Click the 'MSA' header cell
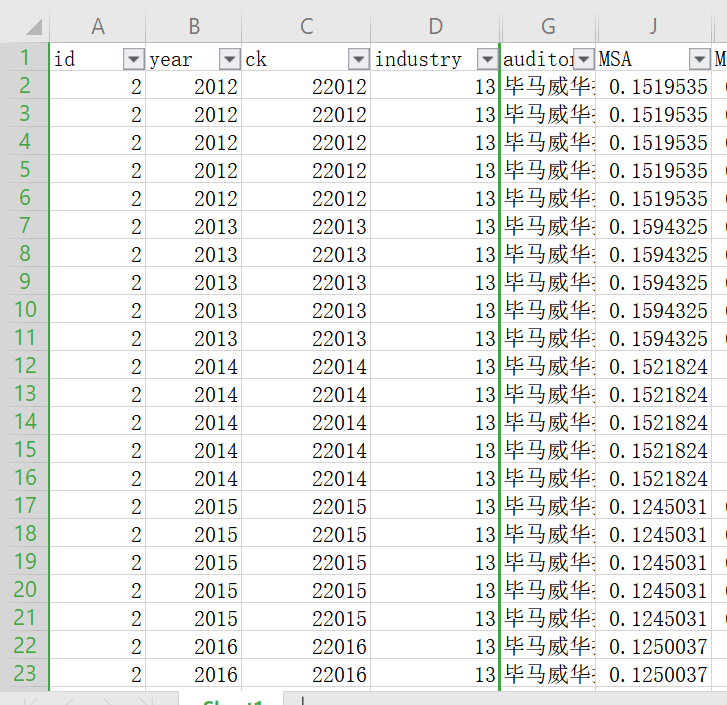Image resolution: width=727 pixels, height=705 pixels. (x=653, y=59)
